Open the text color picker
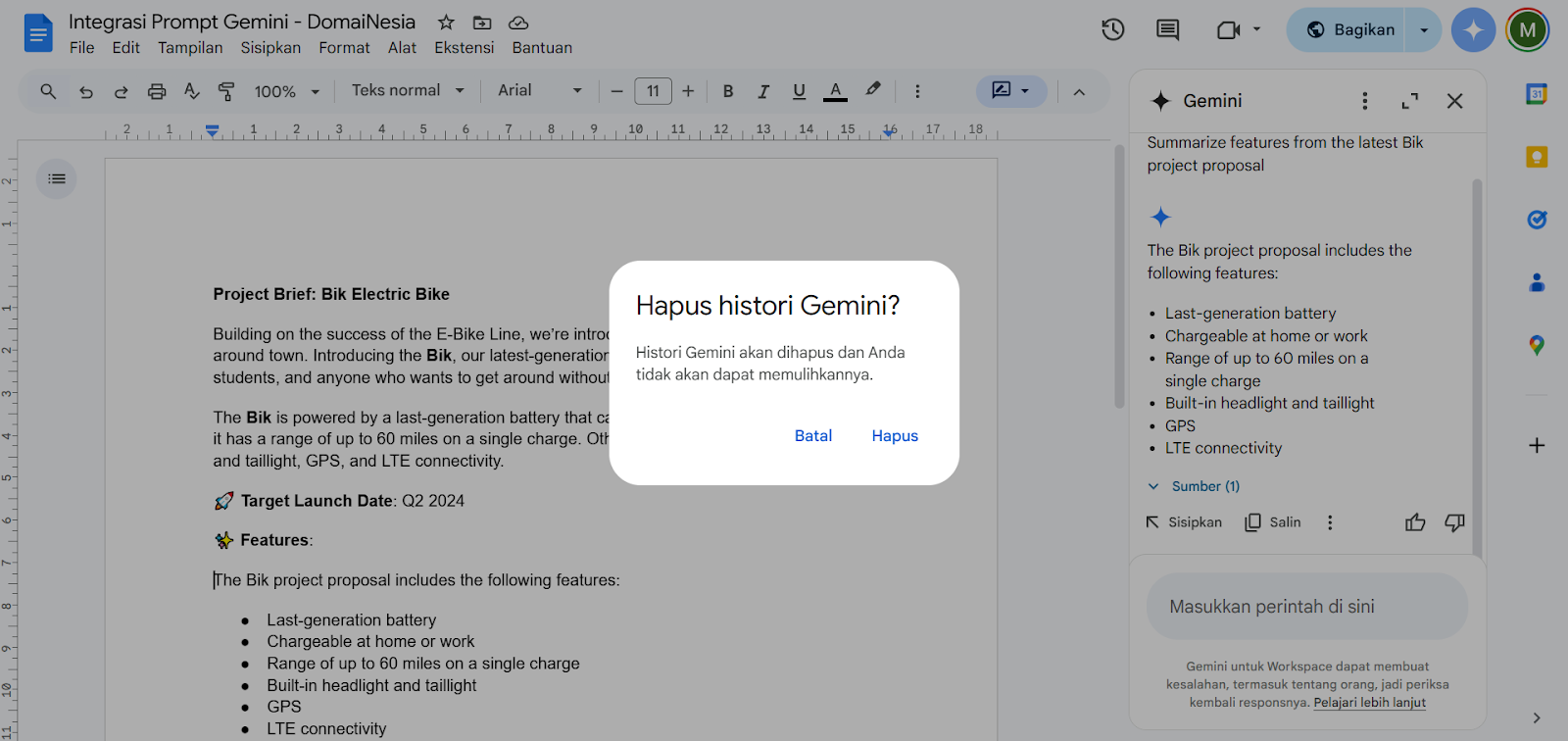 coord(835,91)
